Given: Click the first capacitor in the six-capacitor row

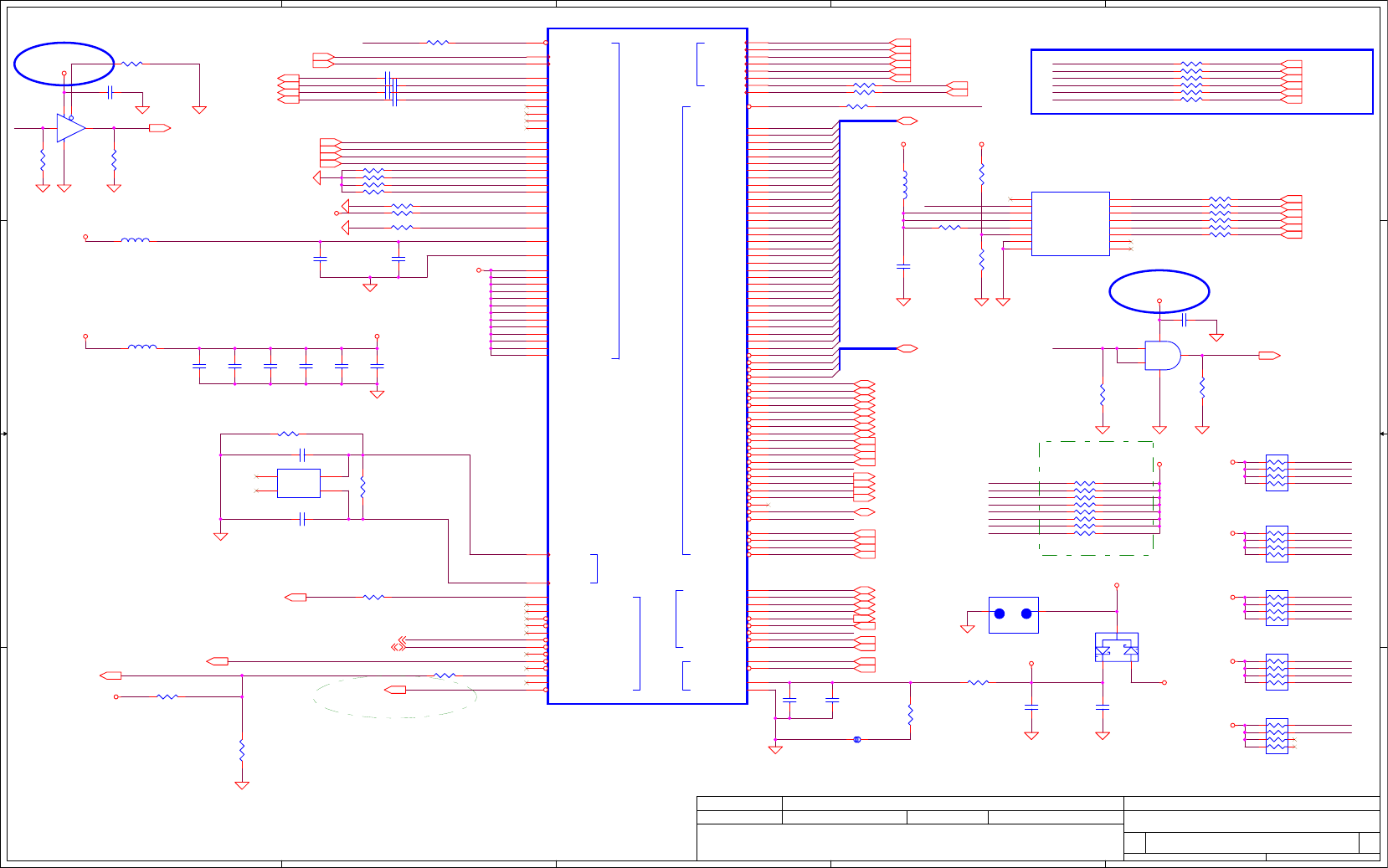Looking at the screenshot, I should pos(199,366).
